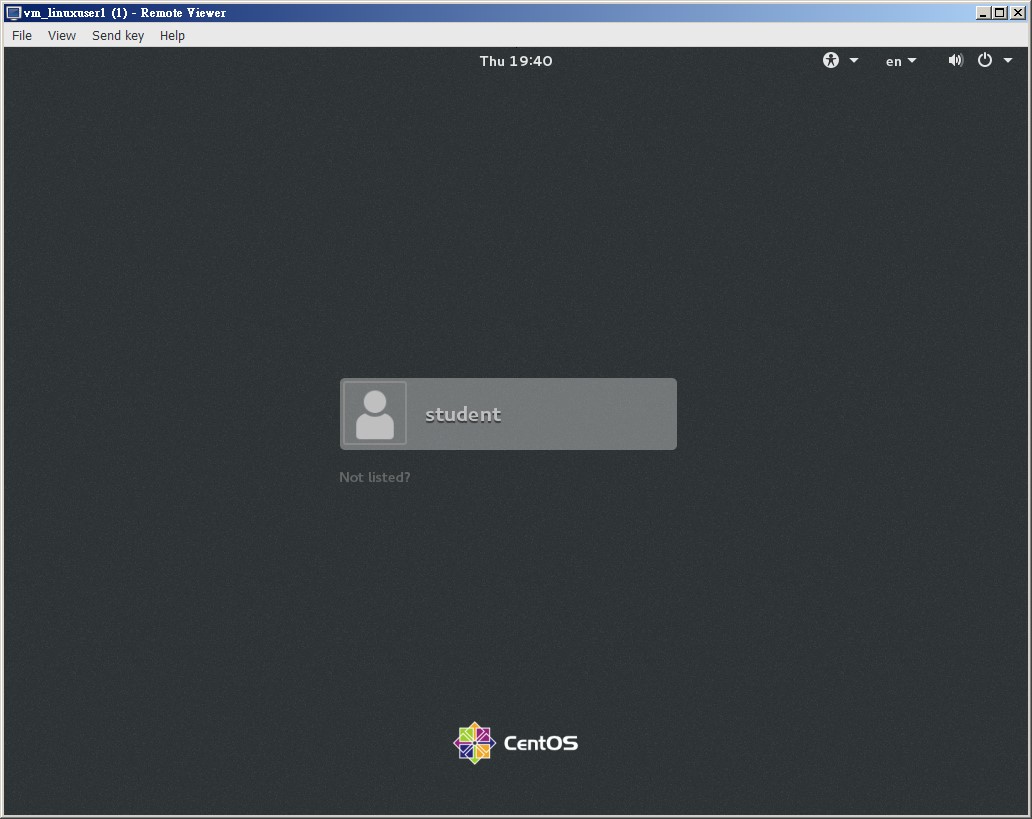Open the Help menu
The width and height of the screenshot is (1032, 819).
pos(171,35)
